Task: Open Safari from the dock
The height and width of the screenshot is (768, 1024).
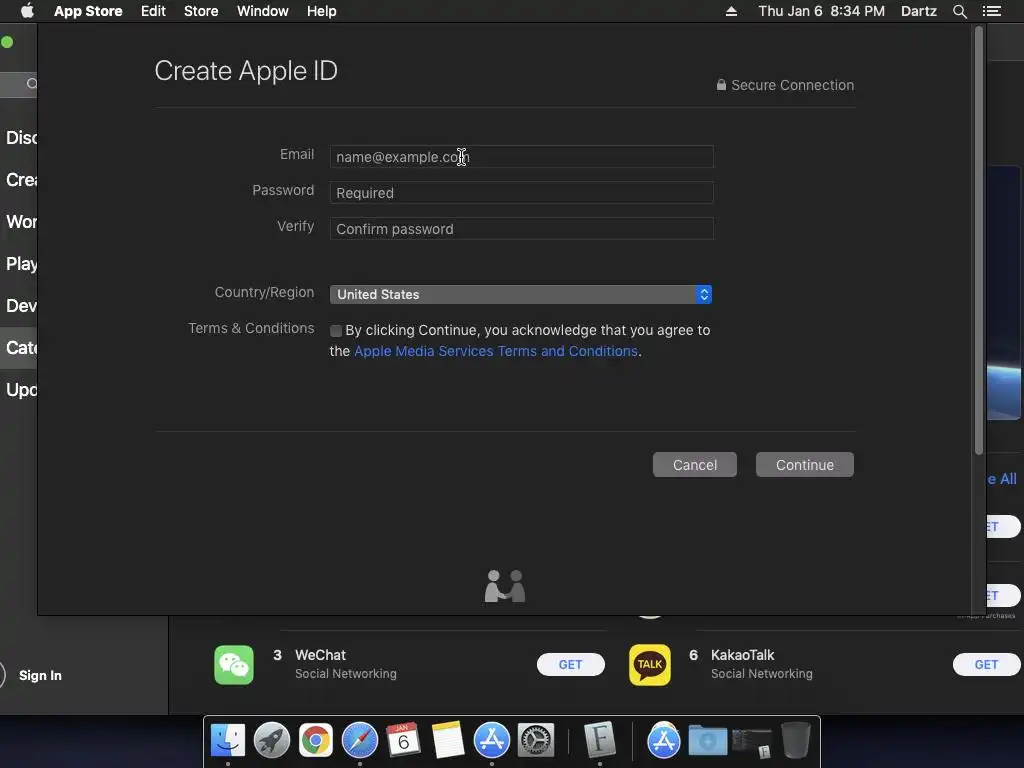Action: coord(360,741)
